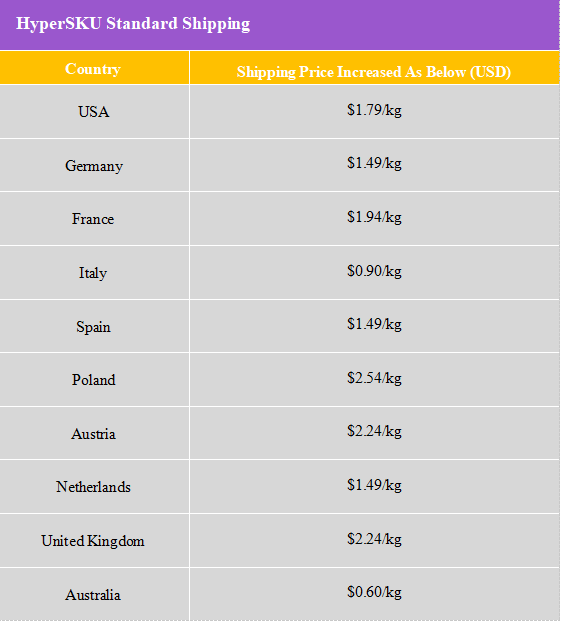
Task: Click the Austria country cell
Action: click(x=95, y=433)
